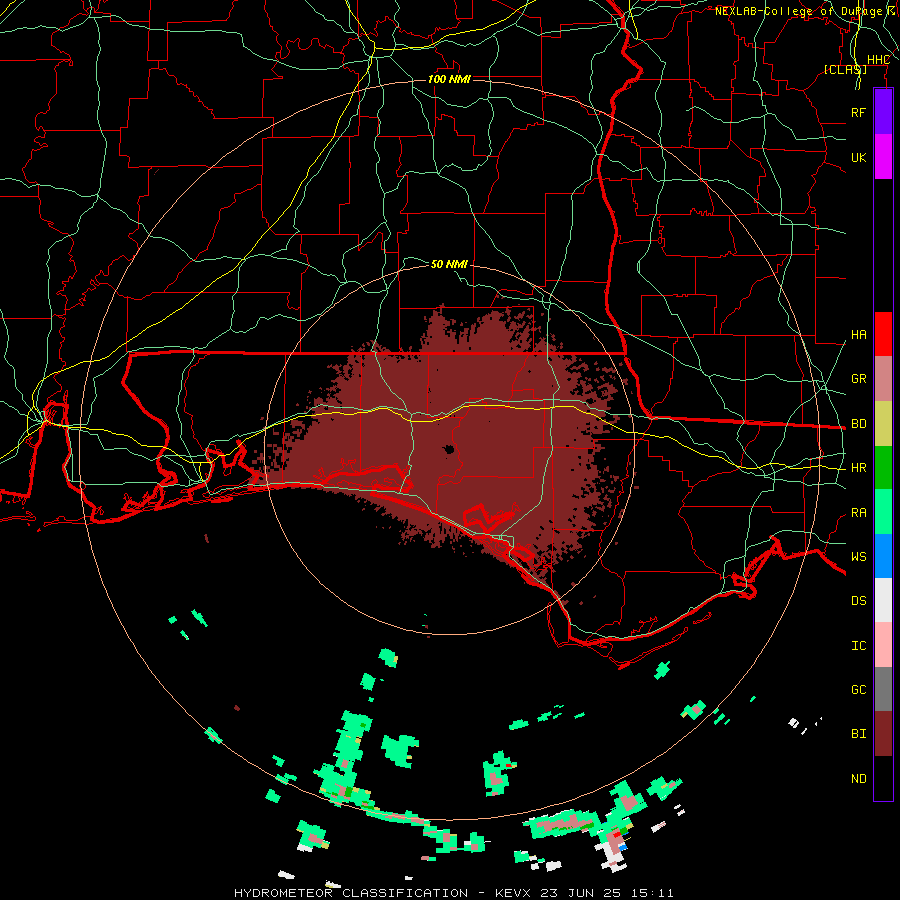Select the BD legend label
This screenshot has width=900, height=900.
point(858,424)
